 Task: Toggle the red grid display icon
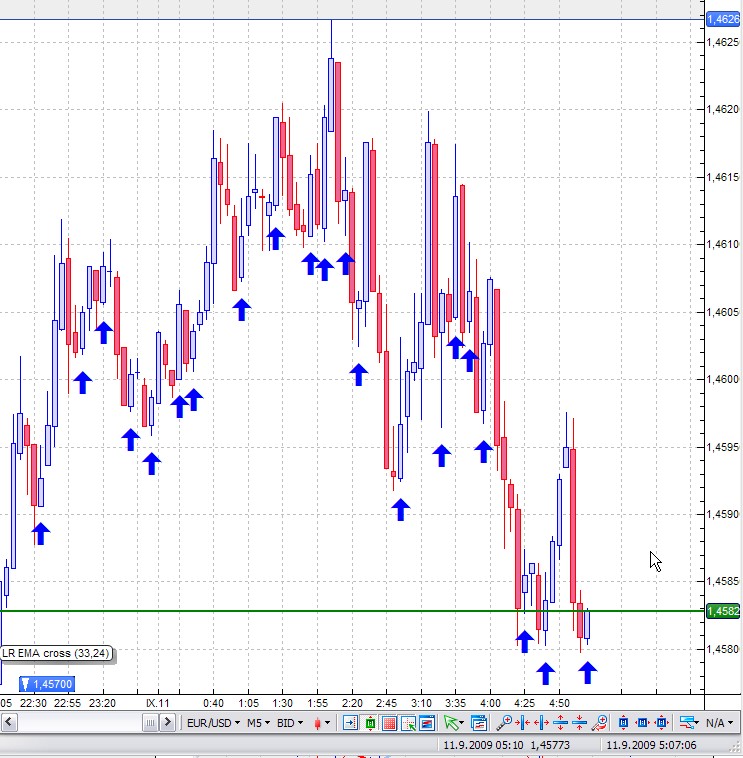[x=389, y=722]
